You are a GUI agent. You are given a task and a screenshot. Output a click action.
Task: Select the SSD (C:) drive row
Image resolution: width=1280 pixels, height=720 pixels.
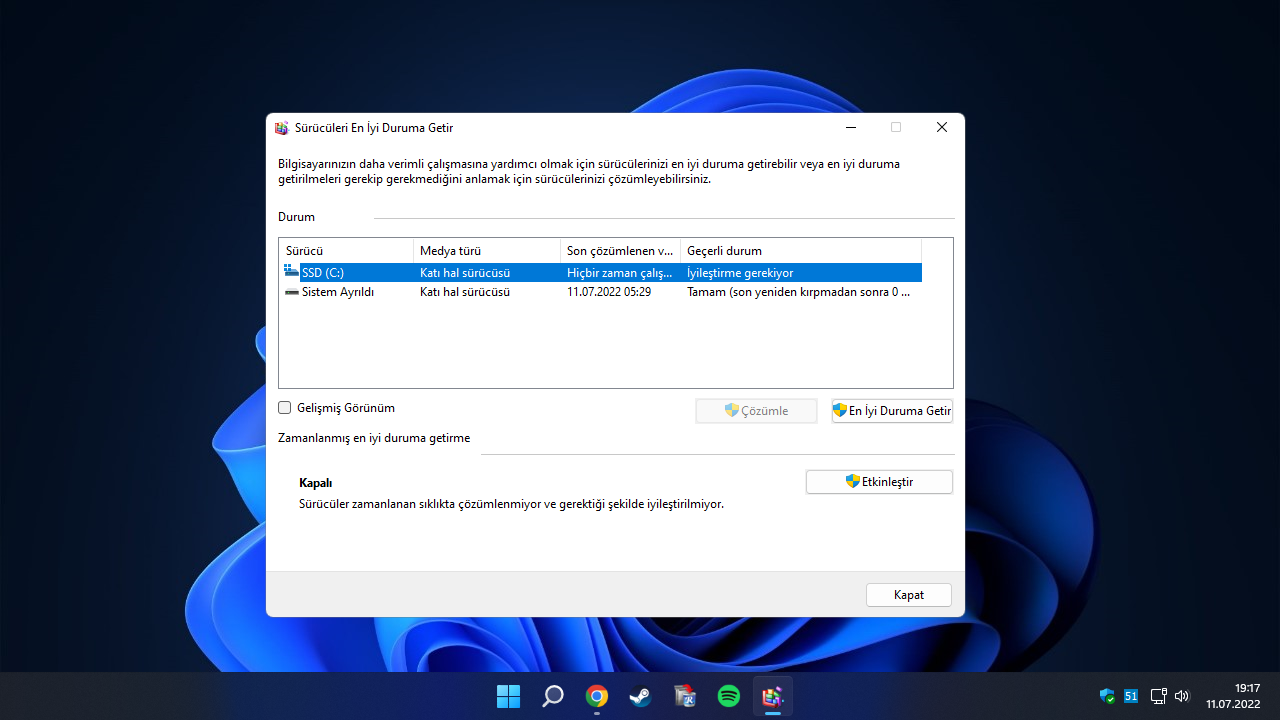(x=601, y=272)
